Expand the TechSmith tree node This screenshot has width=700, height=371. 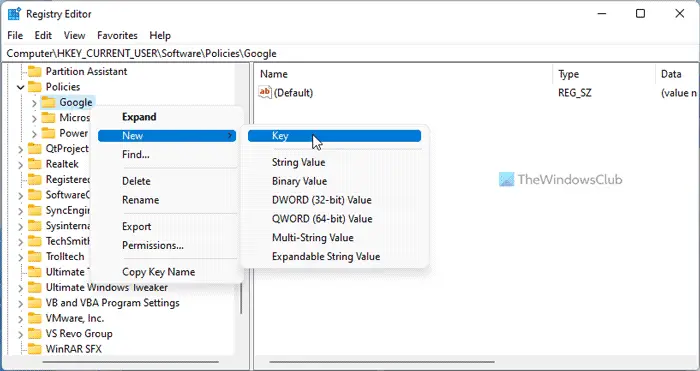[21, 242]
